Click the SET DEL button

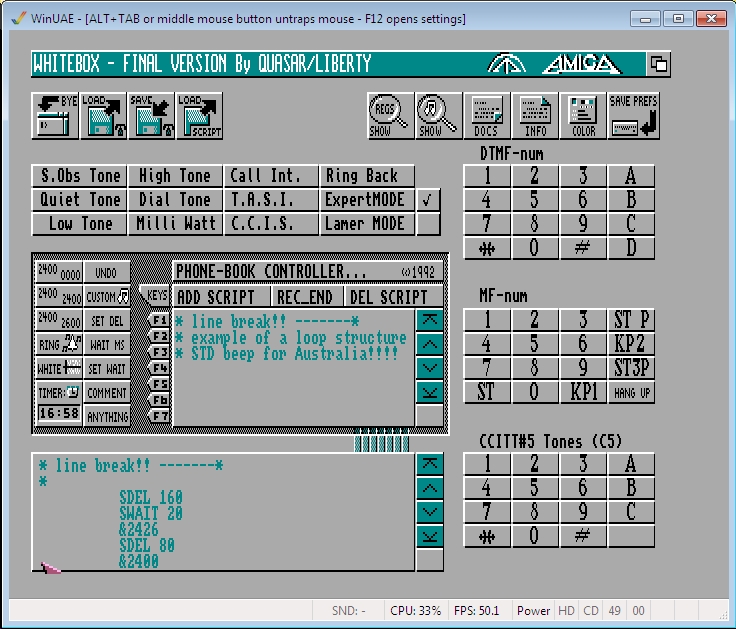(107, 320)
